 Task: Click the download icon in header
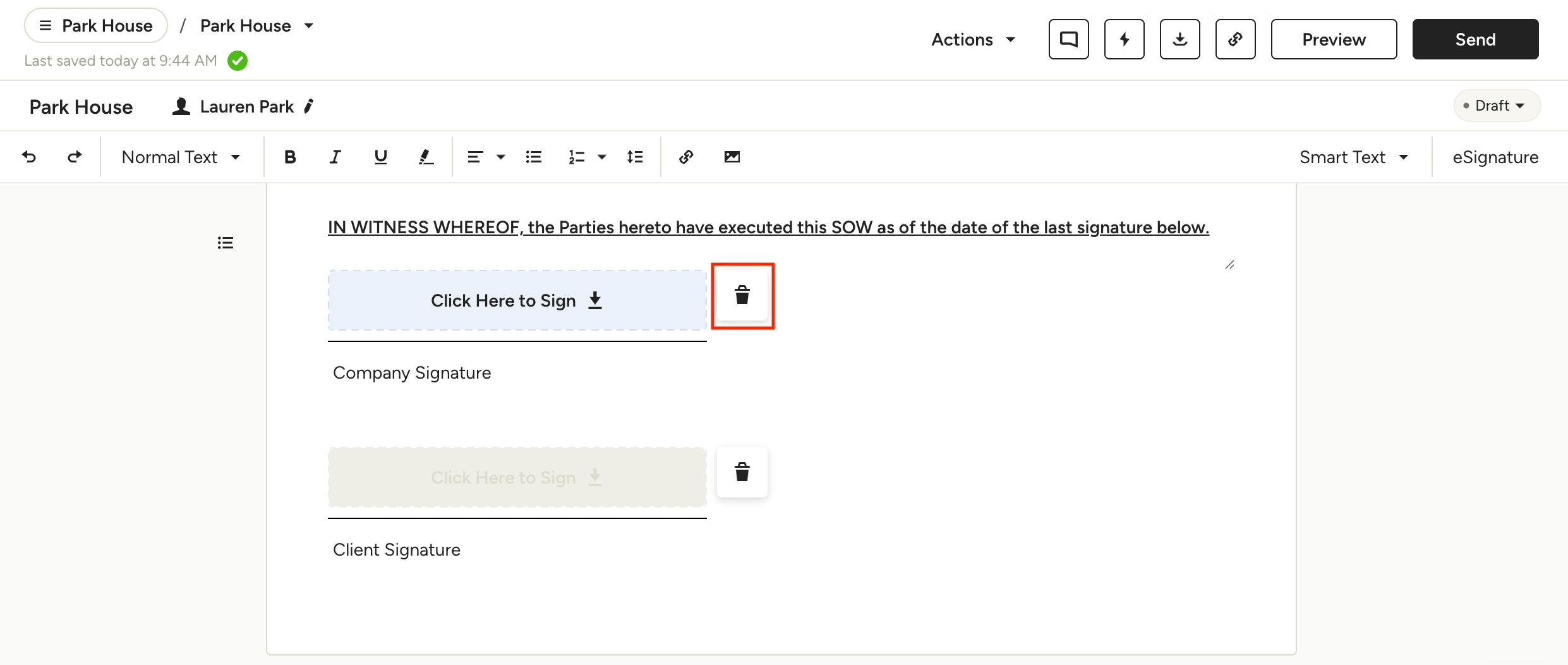pyautogui.click(x=1179, y=39)
